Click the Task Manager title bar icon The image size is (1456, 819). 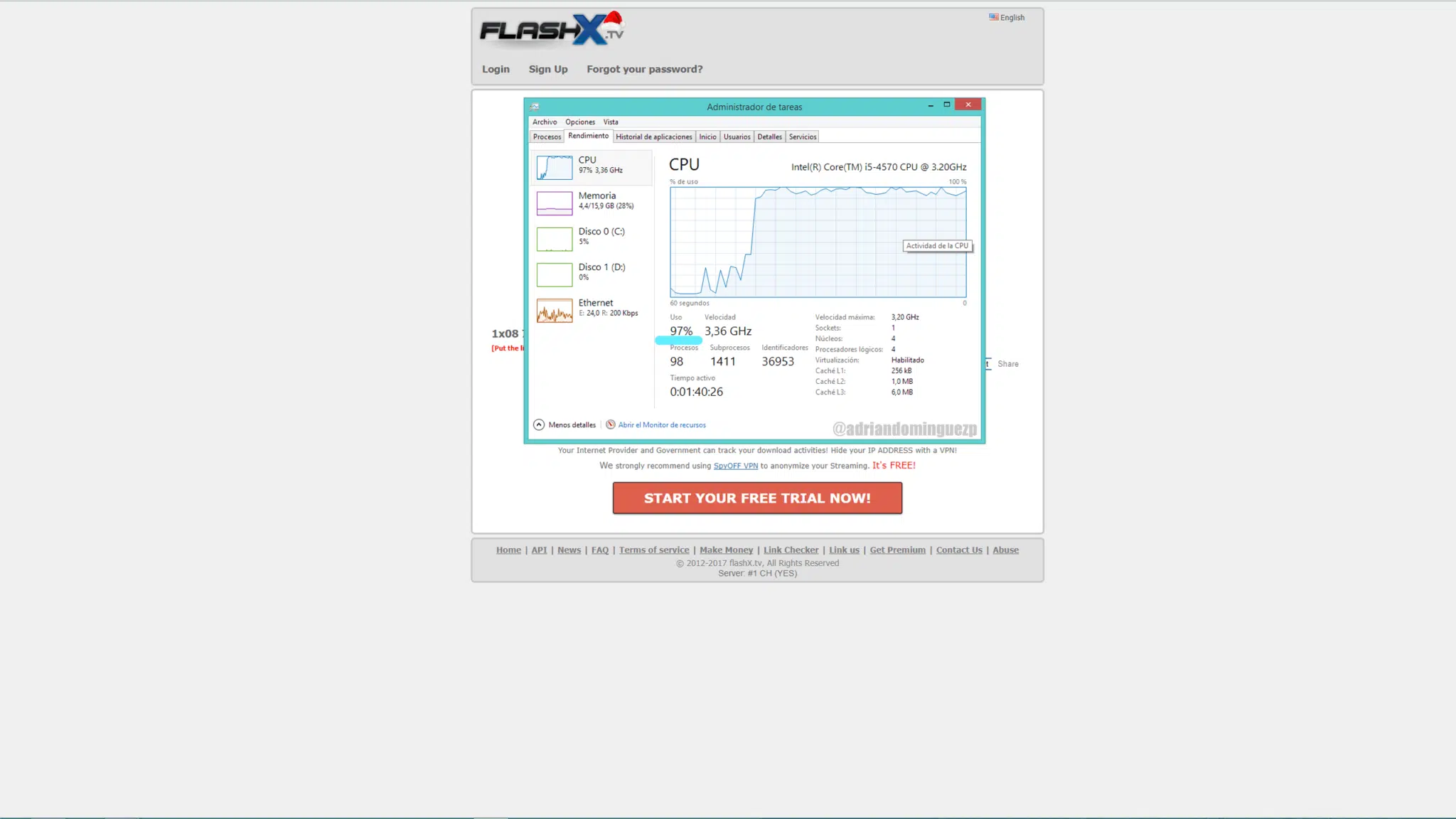point(535,107)
